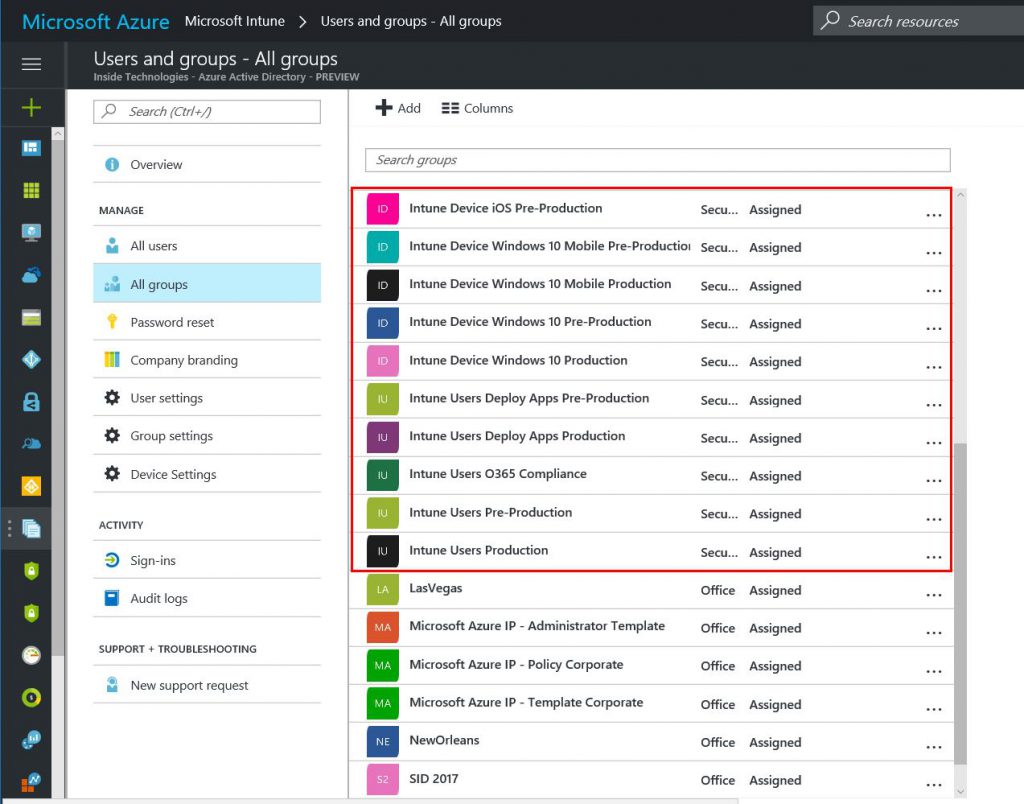The image size is (1024, 804).
Task: Click the gauge icon in left rail
Action: coord(31,655)
